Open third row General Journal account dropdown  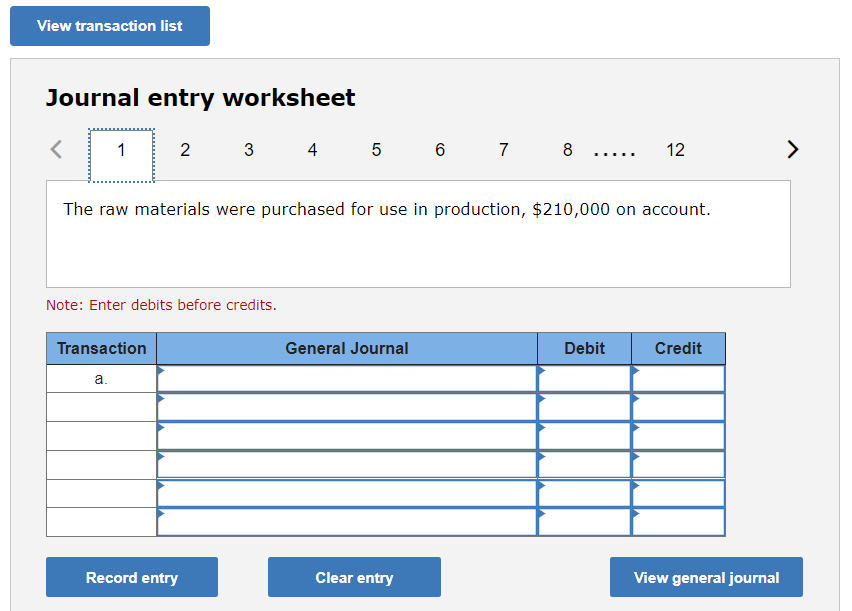click(x=346, y=436)
